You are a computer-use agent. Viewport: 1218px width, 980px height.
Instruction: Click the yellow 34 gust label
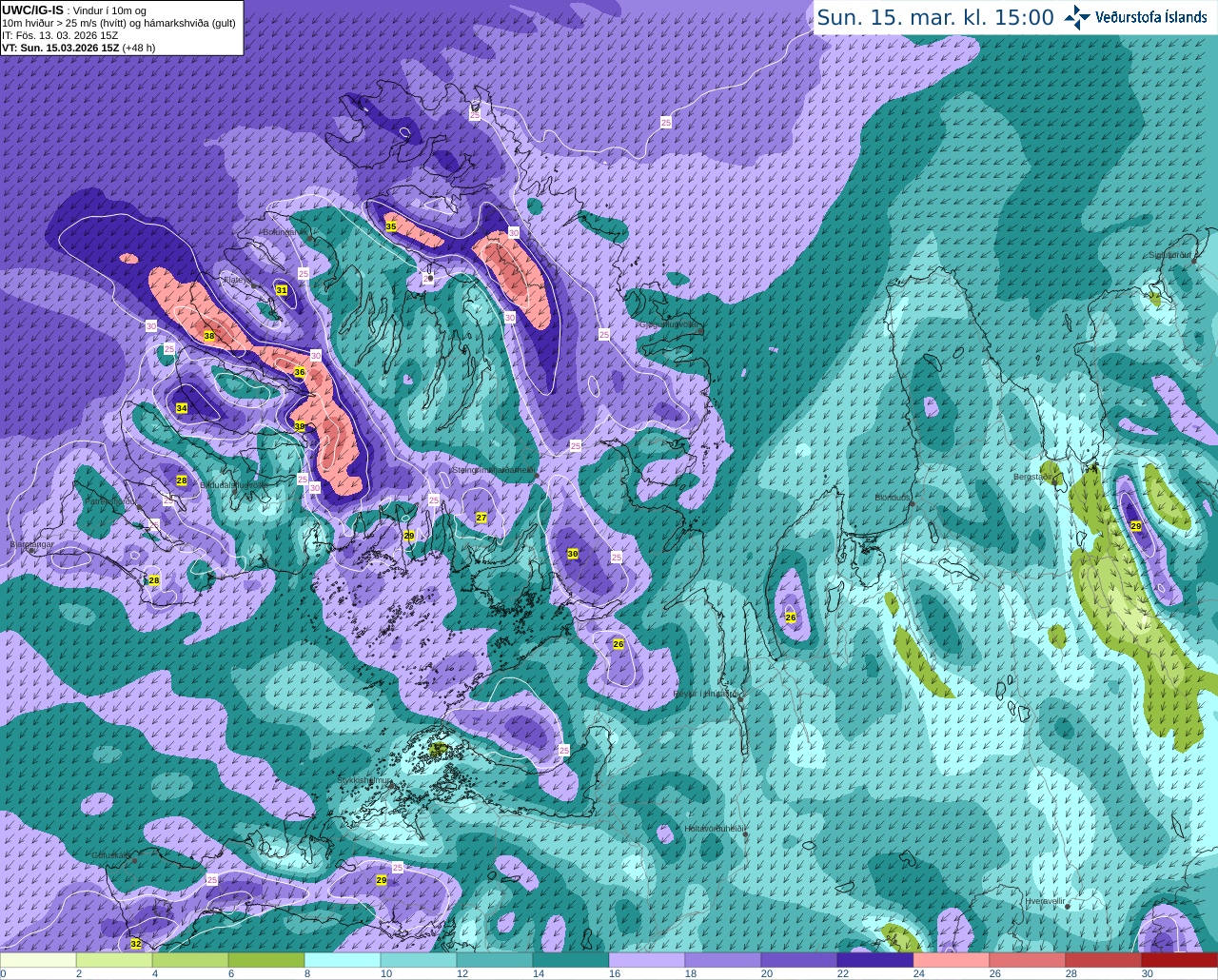click(x=182, y=408)
